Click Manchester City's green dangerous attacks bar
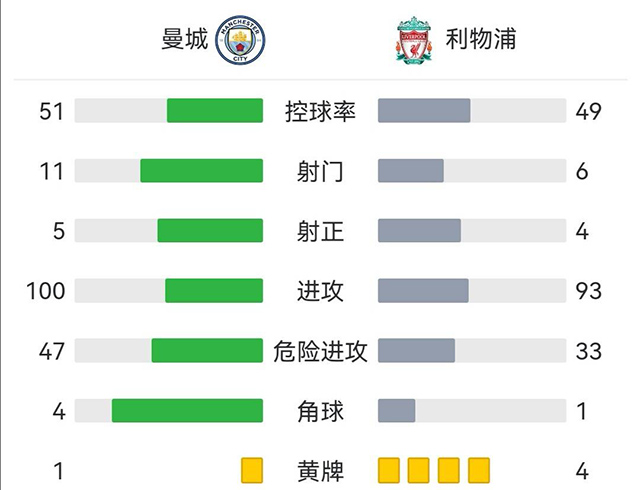 point(207,351)
